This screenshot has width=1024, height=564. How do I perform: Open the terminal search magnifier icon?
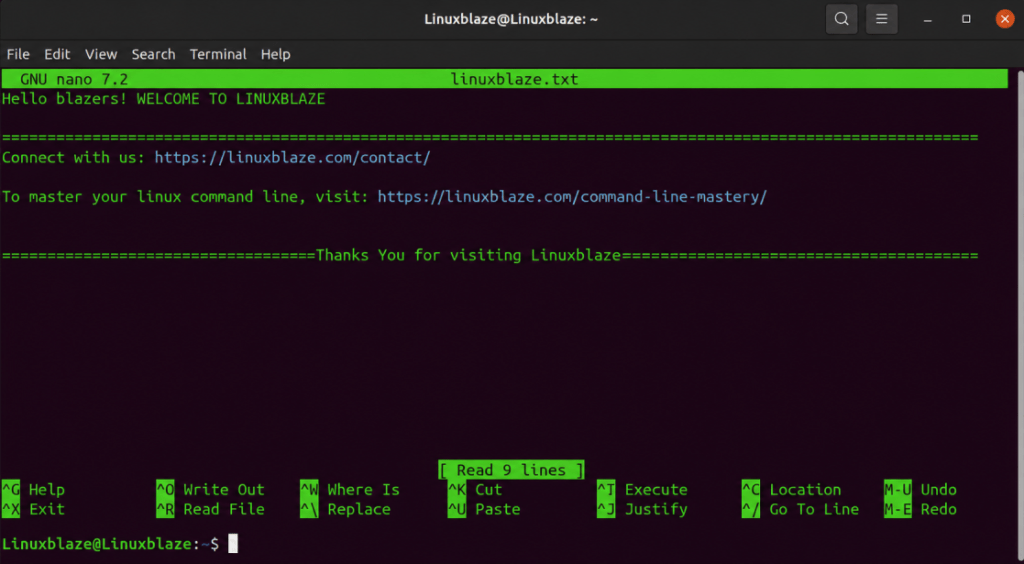pyautogui.click(x=842, y=19)
